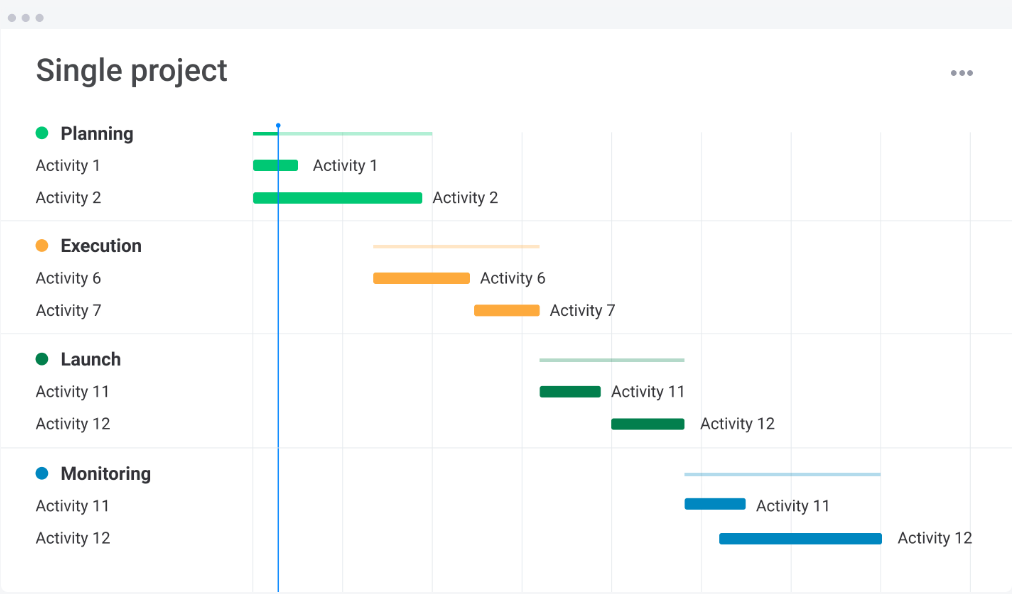
Task: Click the Planning group green status dot
Action: [x=40, y=133]
